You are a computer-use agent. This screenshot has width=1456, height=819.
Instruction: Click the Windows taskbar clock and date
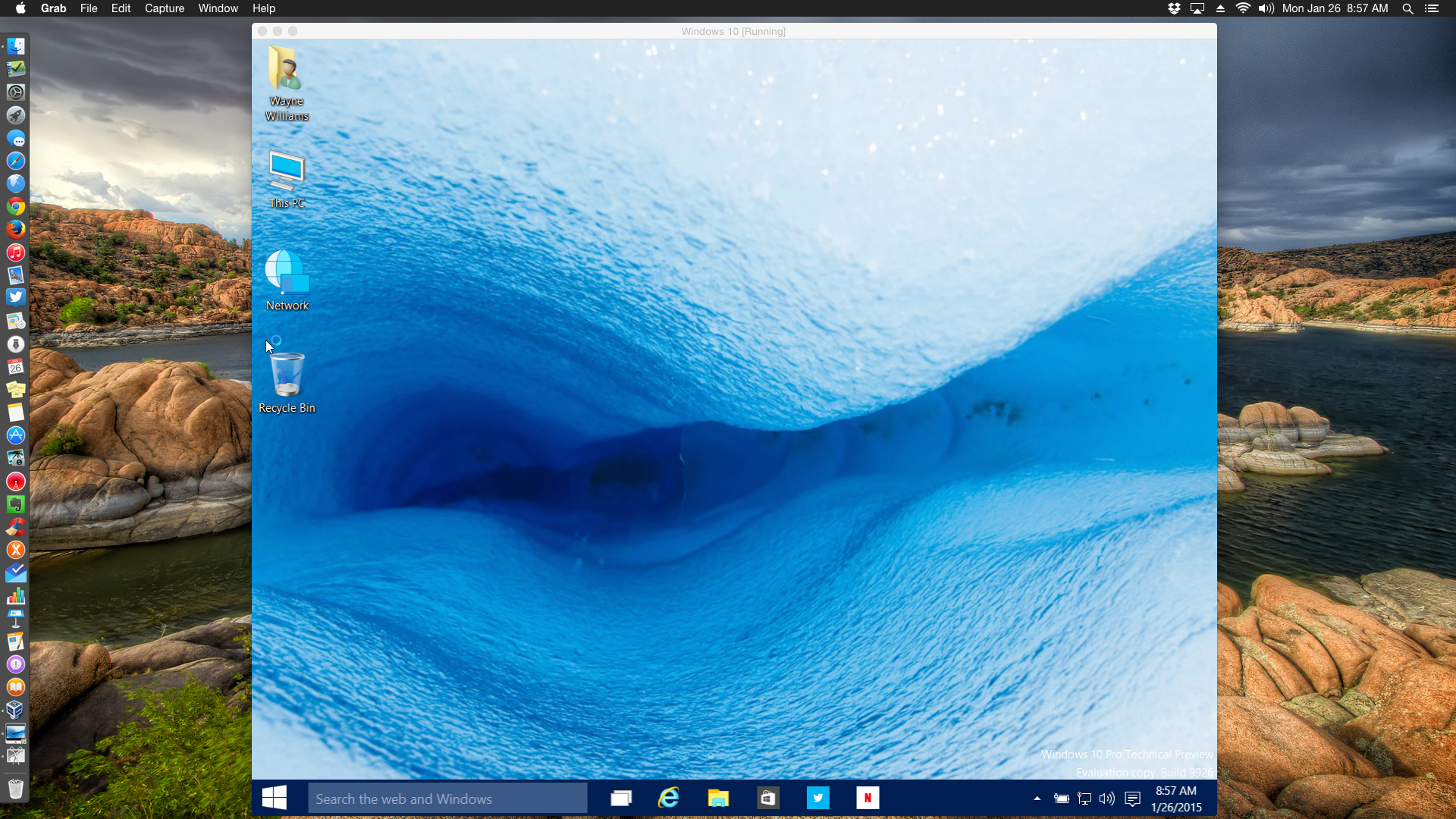point(1176,799)
